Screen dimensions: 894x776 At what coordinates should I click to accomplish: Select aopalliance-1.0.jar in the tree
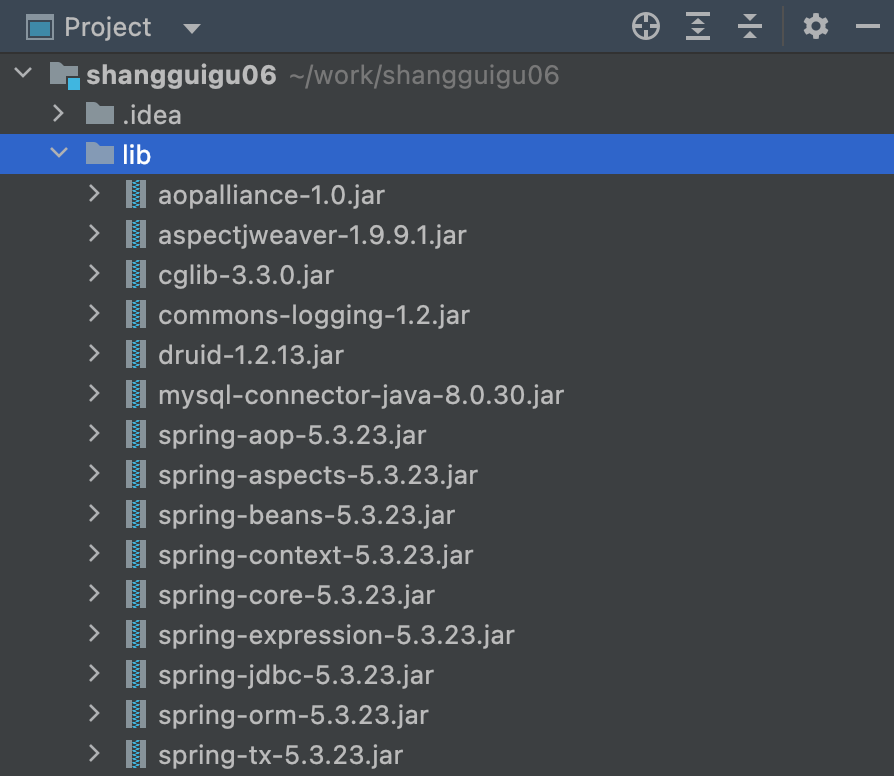point(271,195)
